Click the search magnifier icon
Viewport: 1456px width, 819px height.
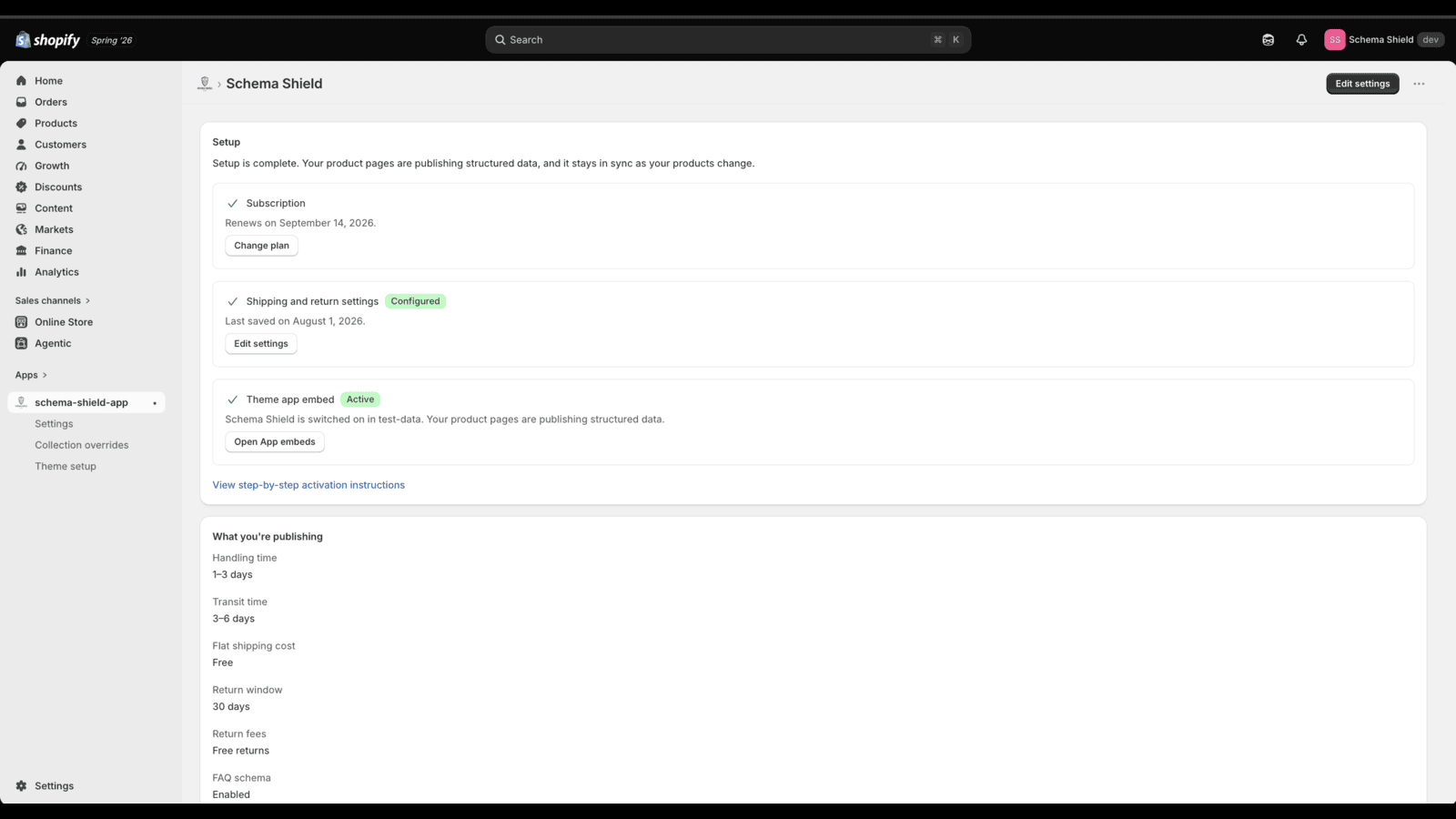point(500,40)
